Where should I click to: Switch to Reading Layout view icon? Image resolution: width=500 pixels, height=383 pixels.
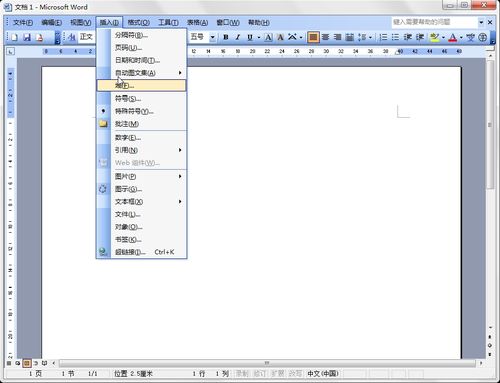click(x=44, y=363)
